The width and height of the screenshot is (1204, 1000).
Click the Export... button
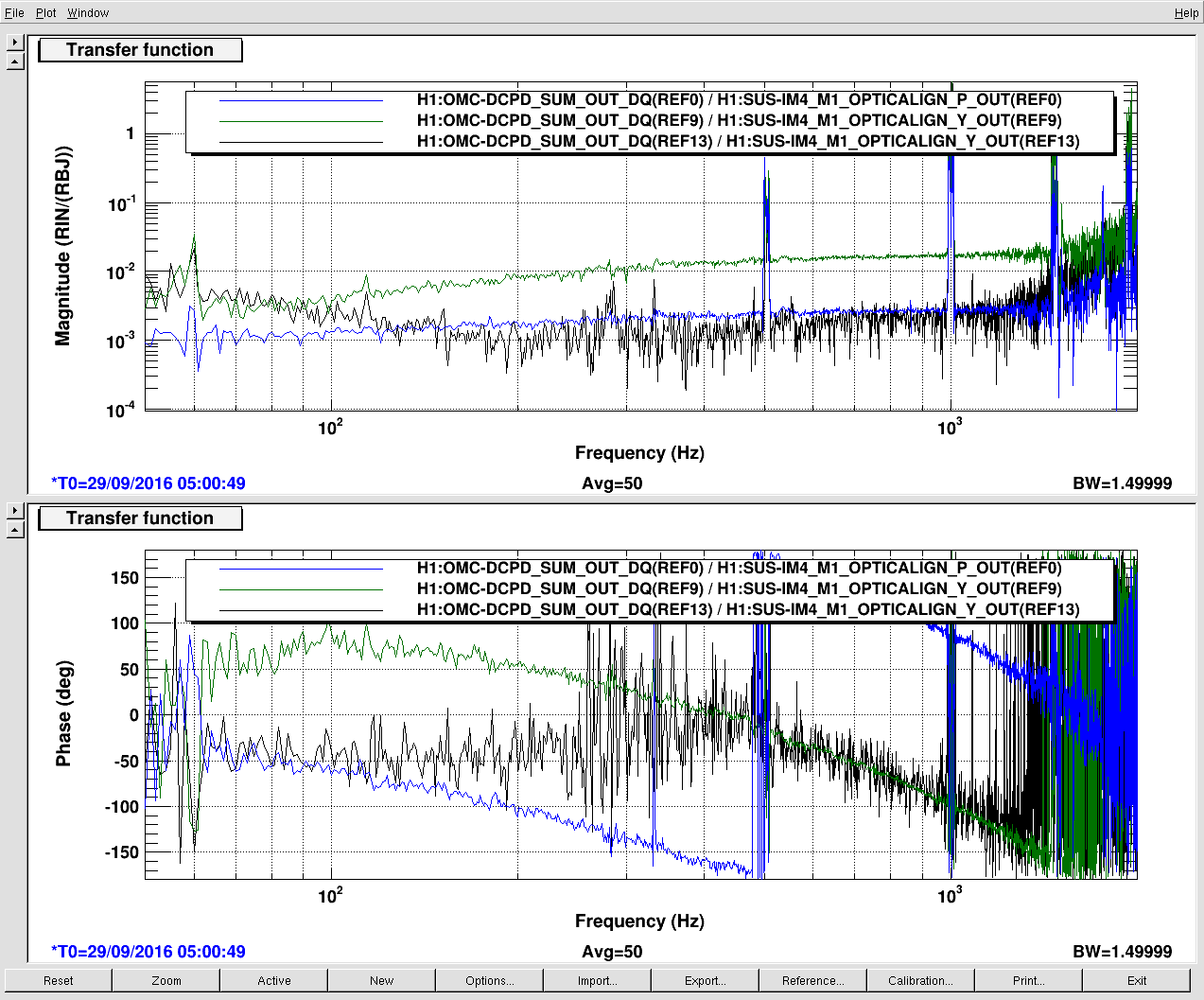click(705, 980)
